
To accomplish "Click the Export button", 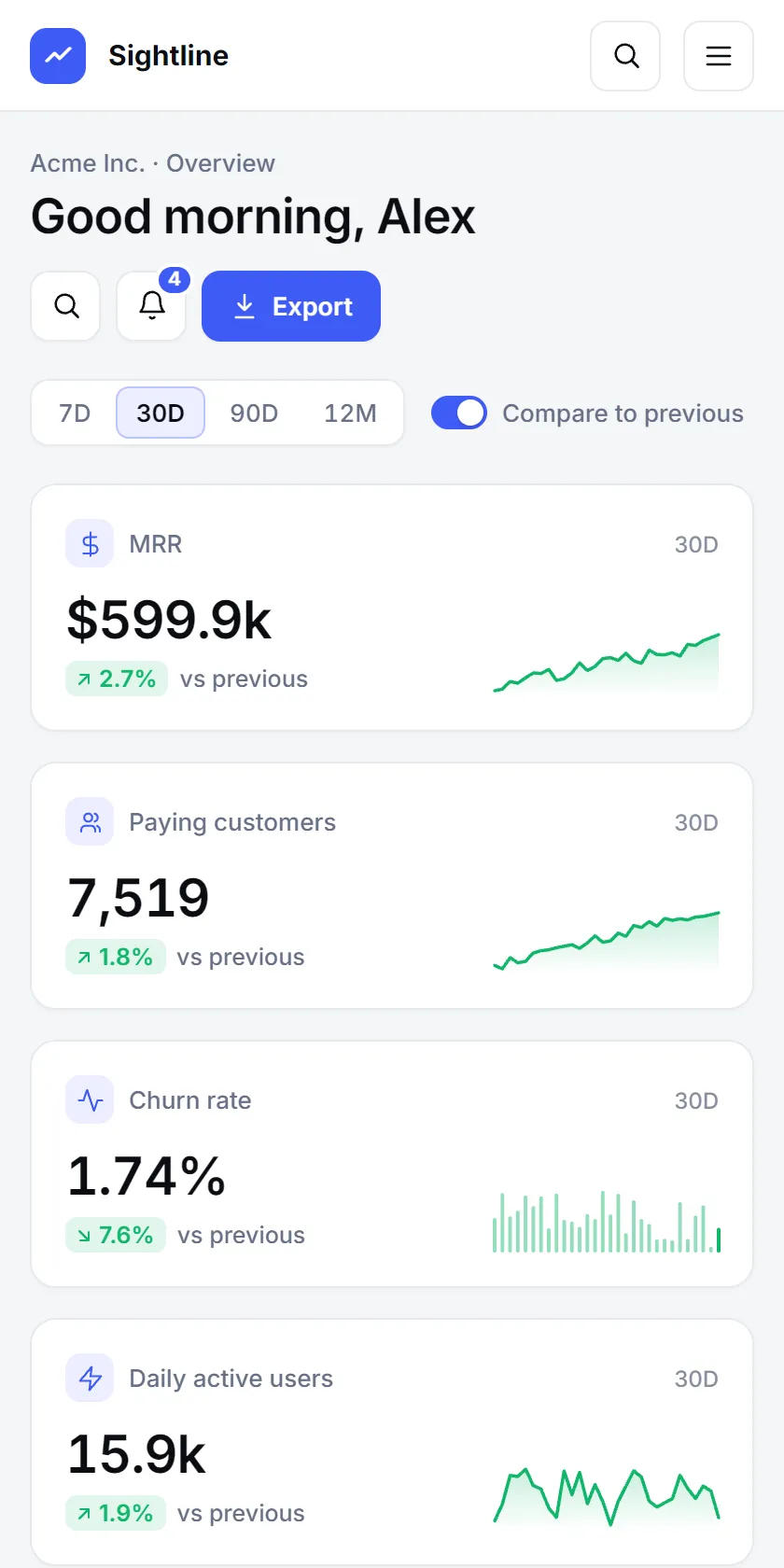I will coord(291,306).
